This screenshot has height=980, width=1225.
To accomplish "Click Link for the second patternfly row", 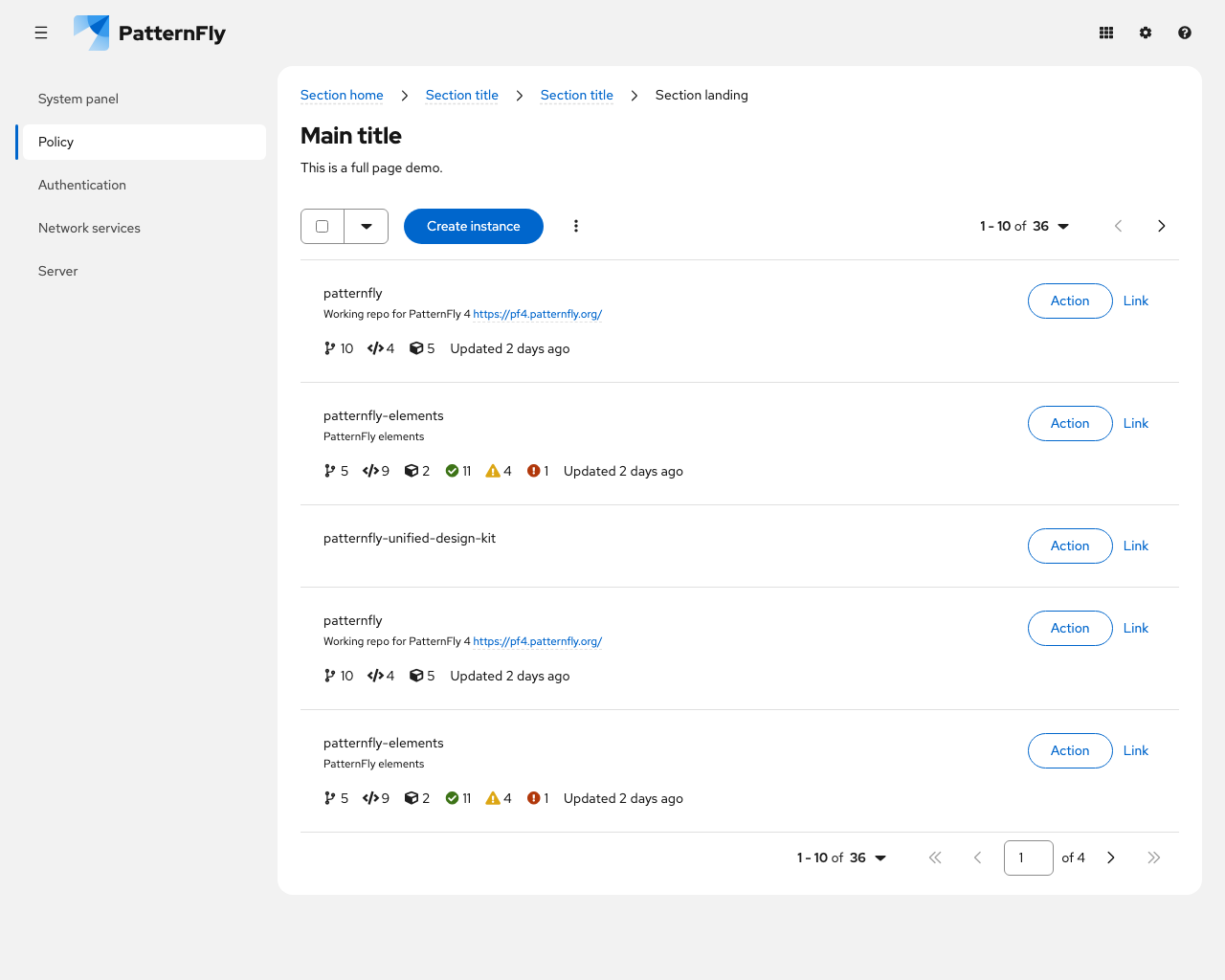I will (x=1136, y=628).
